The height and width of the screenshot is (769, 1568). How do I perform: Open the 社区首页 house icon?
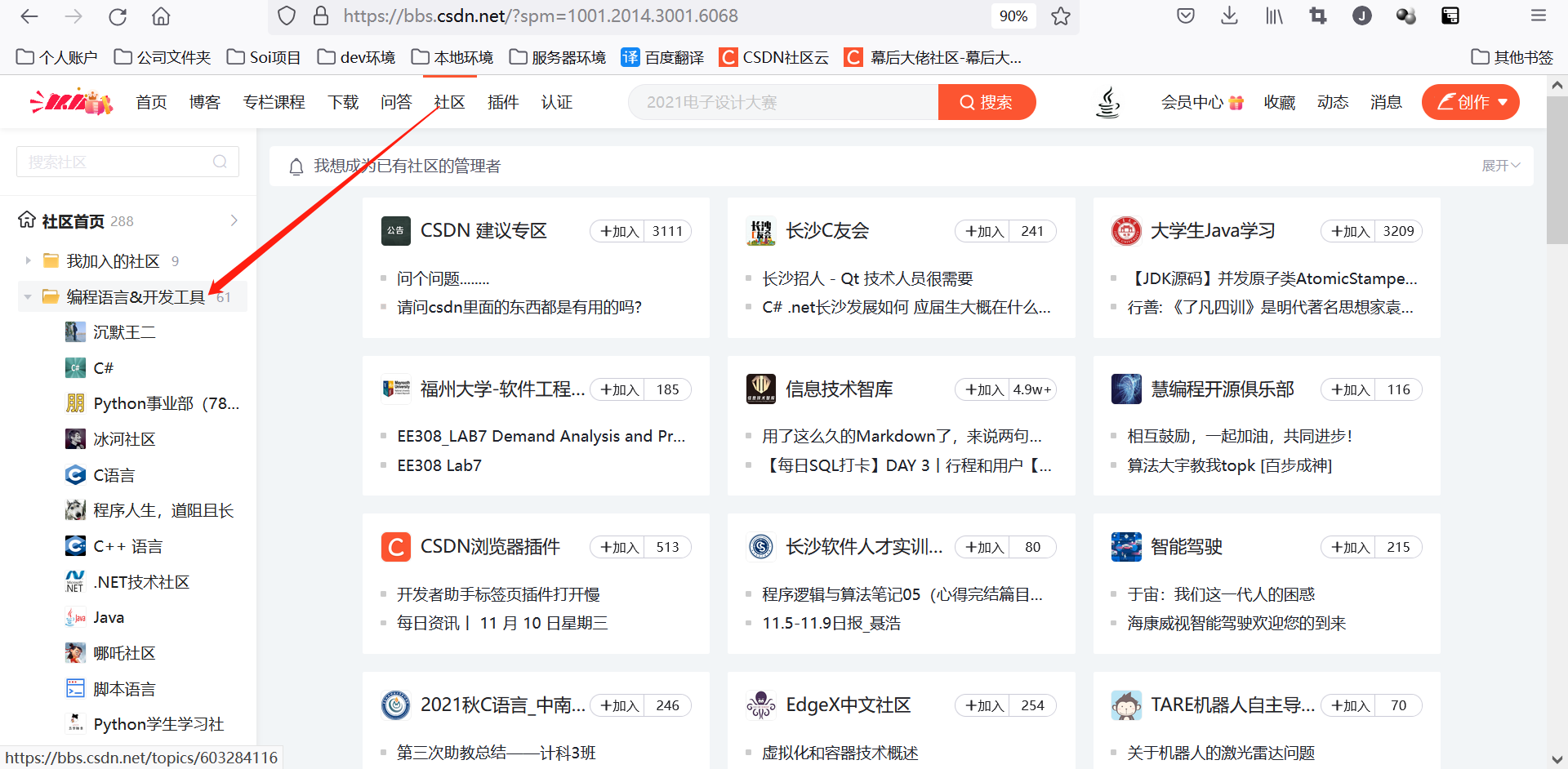[24, 220]
